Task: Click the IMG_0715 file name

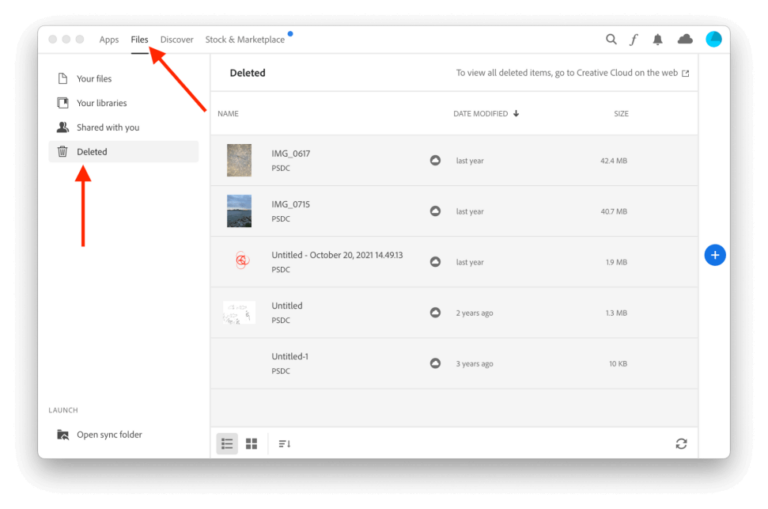Action: tap(290, 204)
